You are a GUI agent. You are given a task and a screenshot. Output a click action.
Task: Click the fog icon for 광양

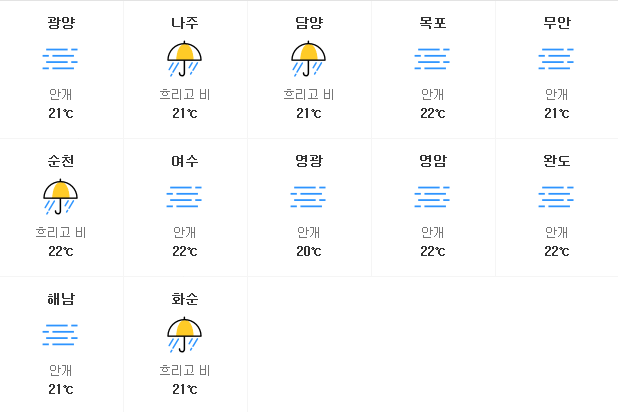click(60, 59)
